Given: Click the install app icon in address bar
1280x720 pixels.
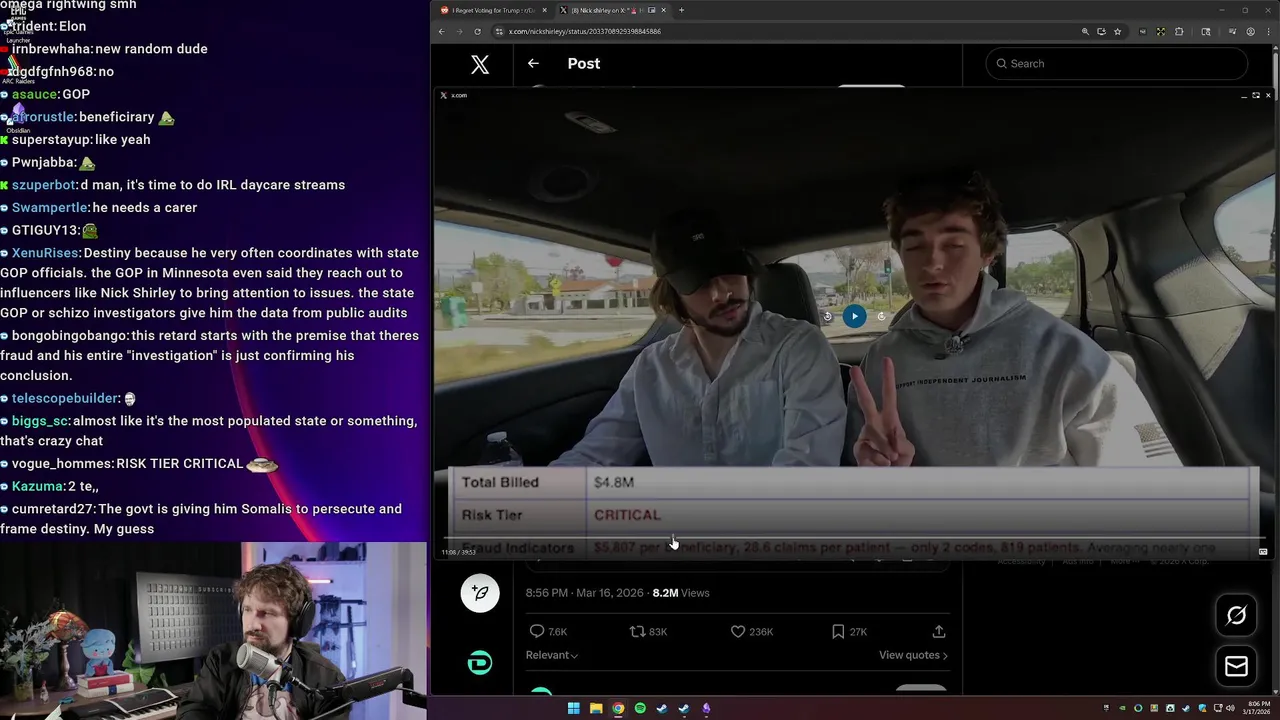Looking at the screenshot, I should point(1101,31).
